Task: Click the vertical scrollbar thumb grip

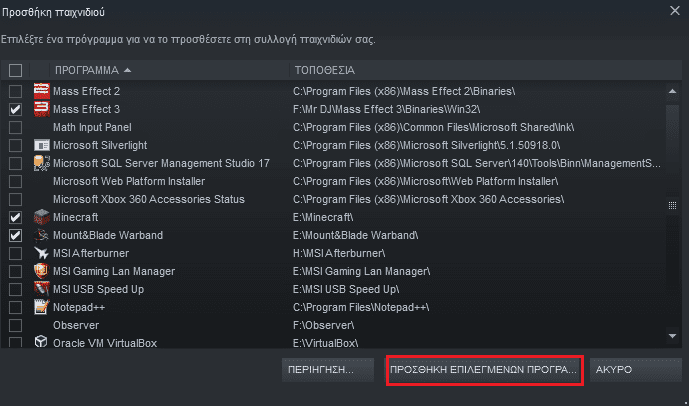Action: tap(672, 205)
